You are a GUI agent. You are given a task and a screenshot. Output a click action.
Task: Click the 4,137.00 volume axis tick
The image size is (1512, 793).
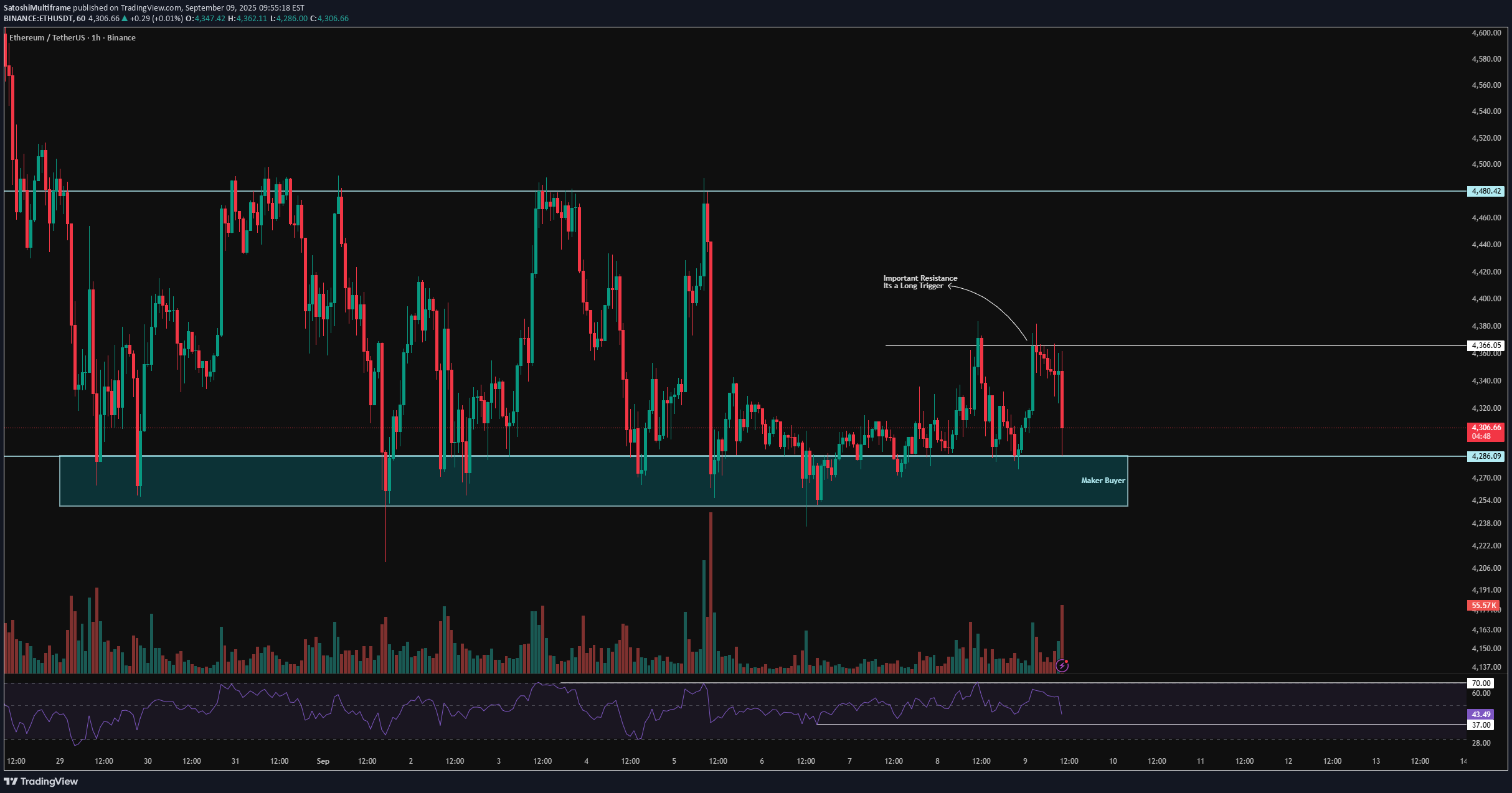coord(1485,667)
